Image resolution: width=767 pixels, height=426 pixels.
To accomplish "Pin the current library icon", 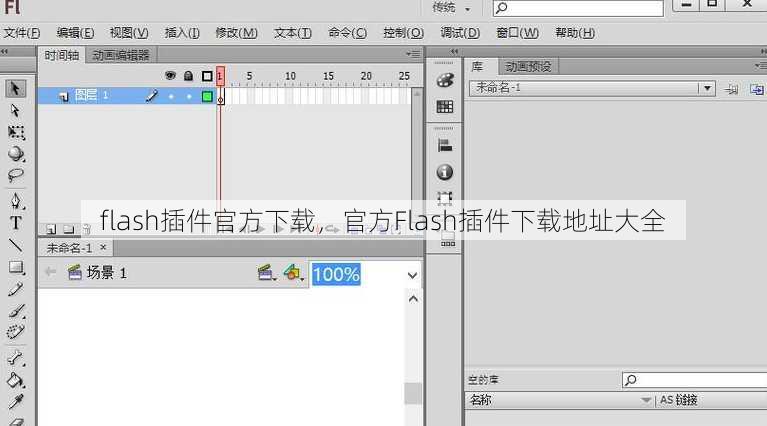I will 732,89.
